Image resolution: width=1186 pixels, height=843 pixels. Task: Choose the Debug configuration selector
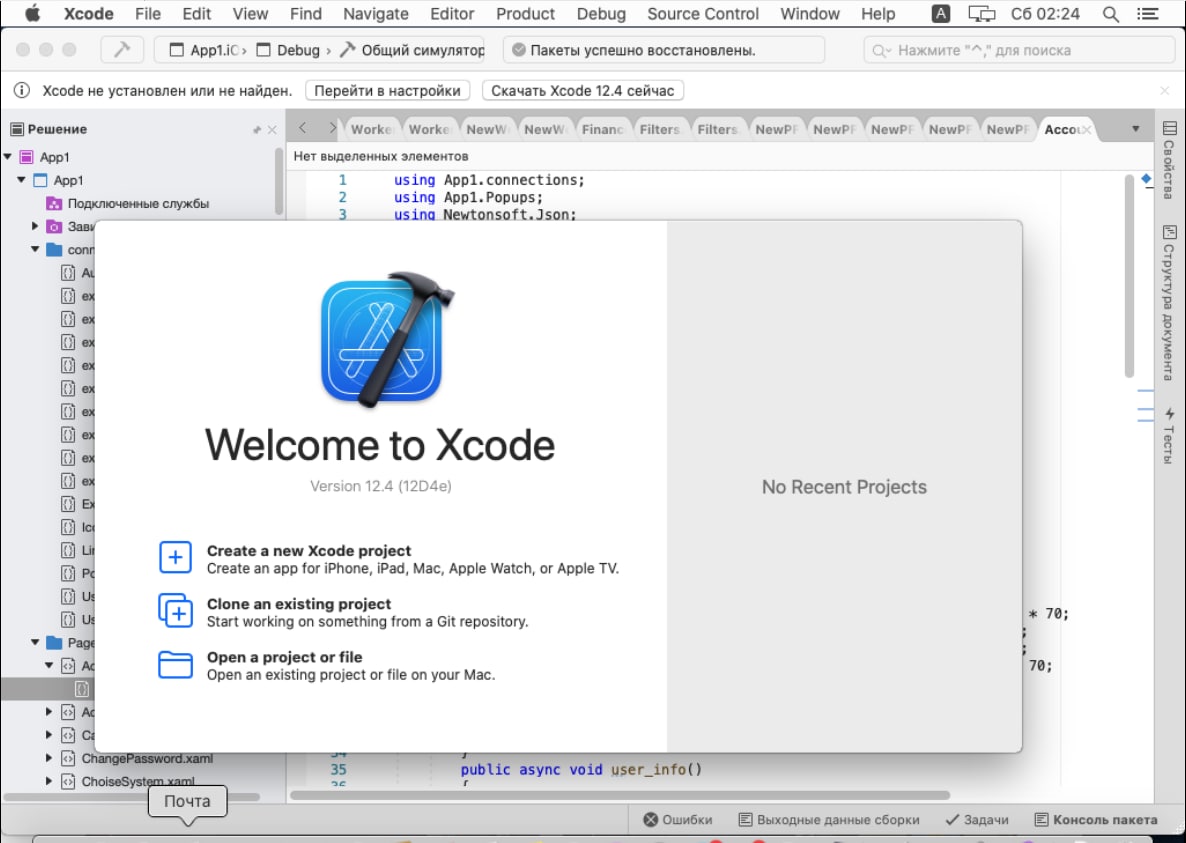[290, 50]
